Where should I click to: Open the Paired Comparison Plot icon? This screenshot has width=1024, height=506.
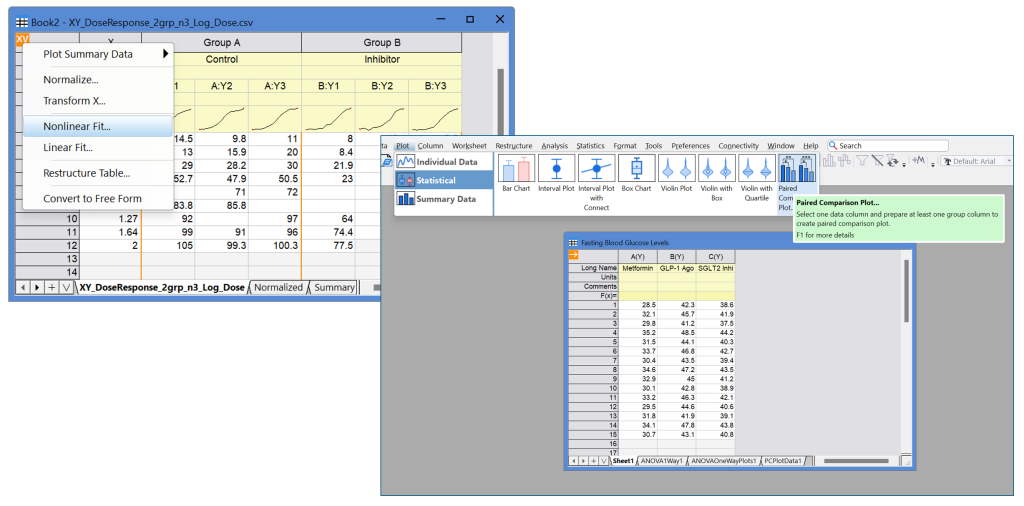tap(795, 168)
